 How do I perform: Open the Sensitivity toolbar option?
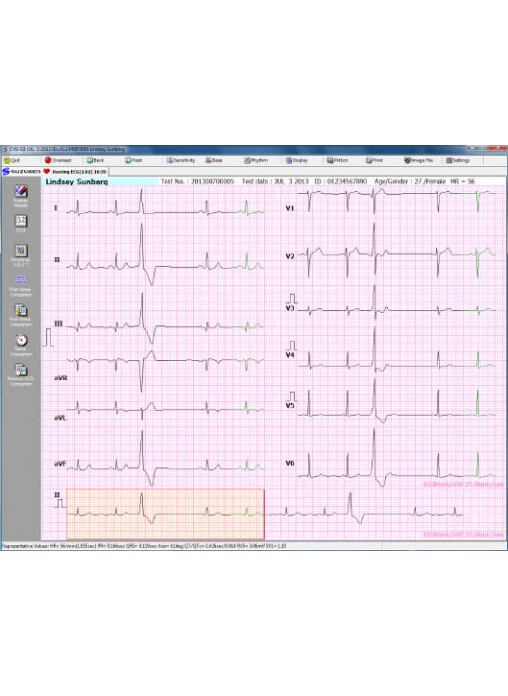(x=181, y=160)
